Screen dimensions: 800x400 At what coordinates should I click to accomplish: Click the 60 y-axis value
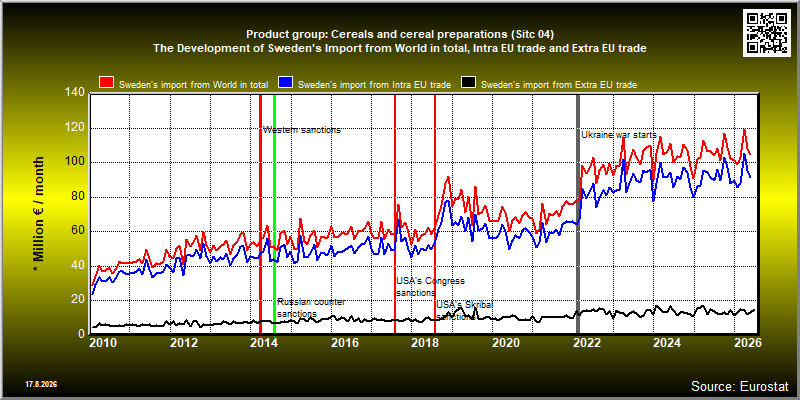tap(78, 232)
